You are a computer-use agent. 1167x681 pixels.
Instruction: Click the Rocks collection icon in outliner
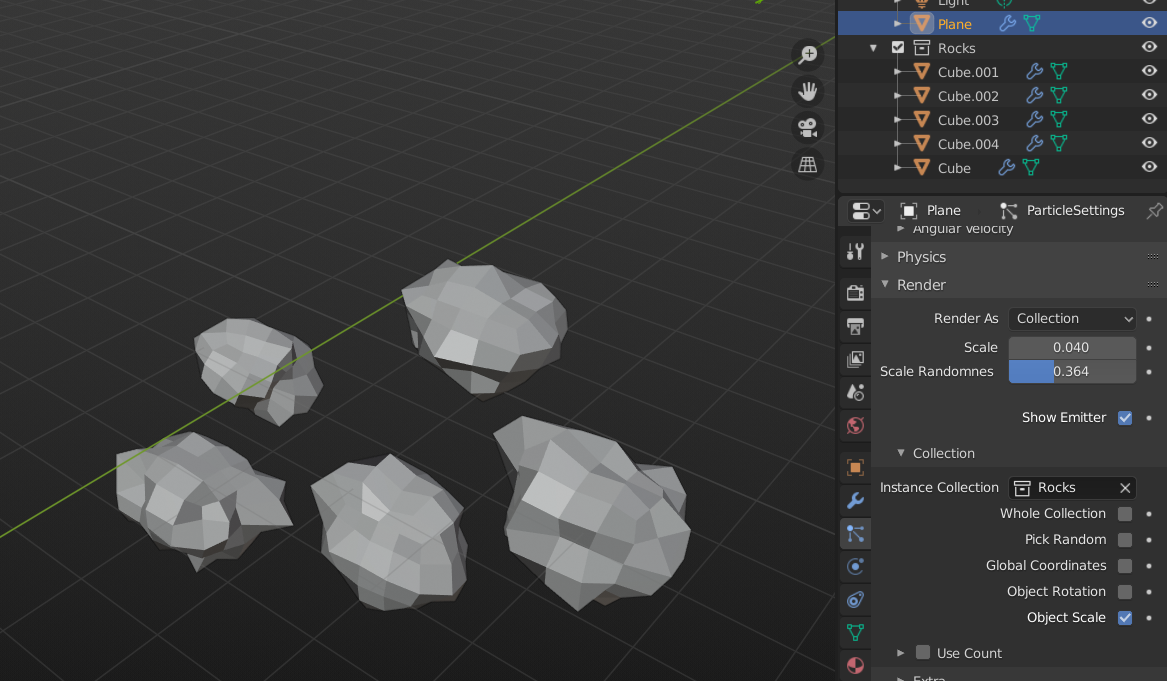(x=921, y=48)
